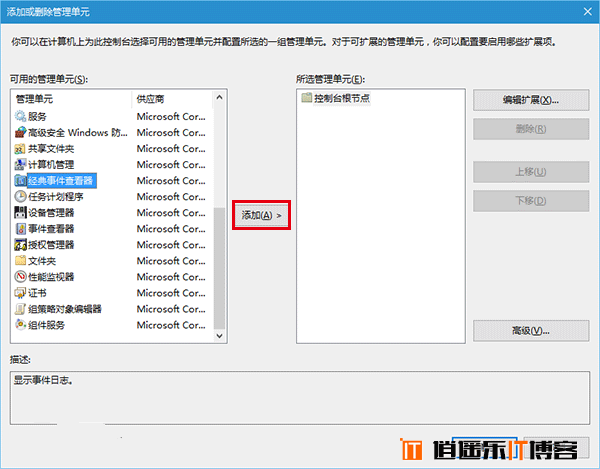Viewport: 600px width, 469px height.
Task: Select 组件服务 row label
Action: tap(46, 325)
